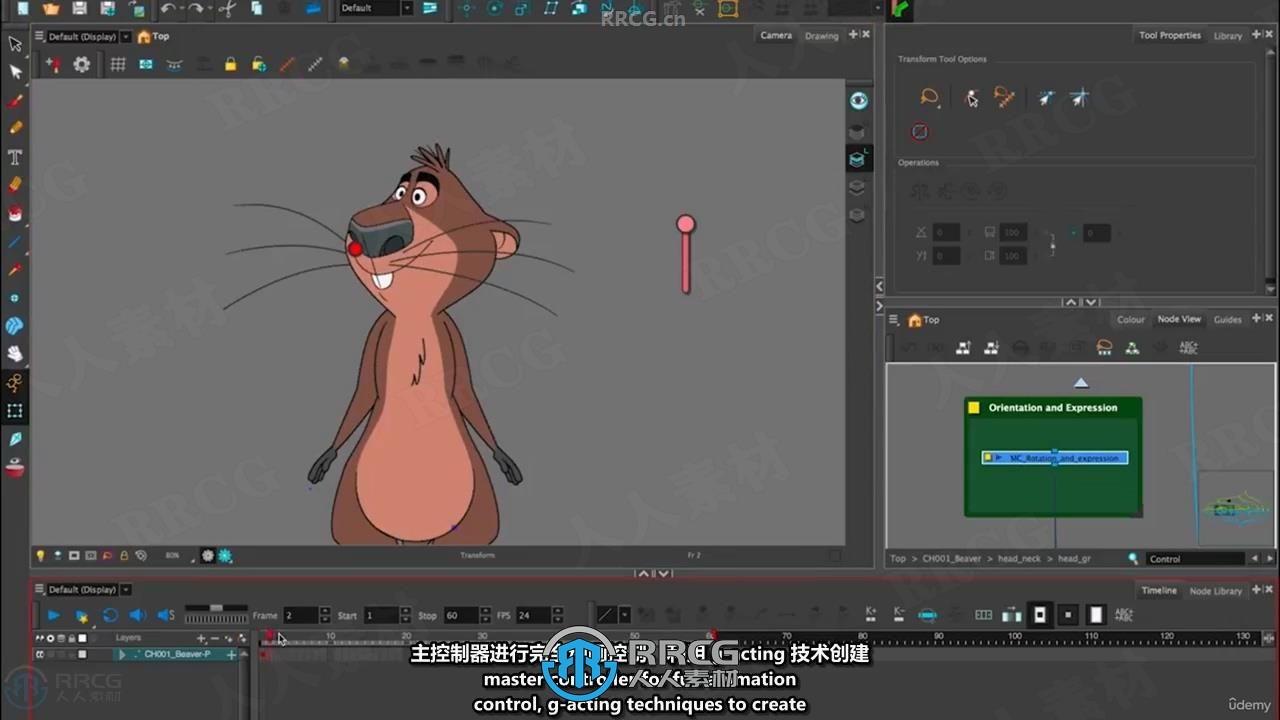Switch to the Guides tab
Viewport: 1280px width, 720px height.
(1227, 320)
